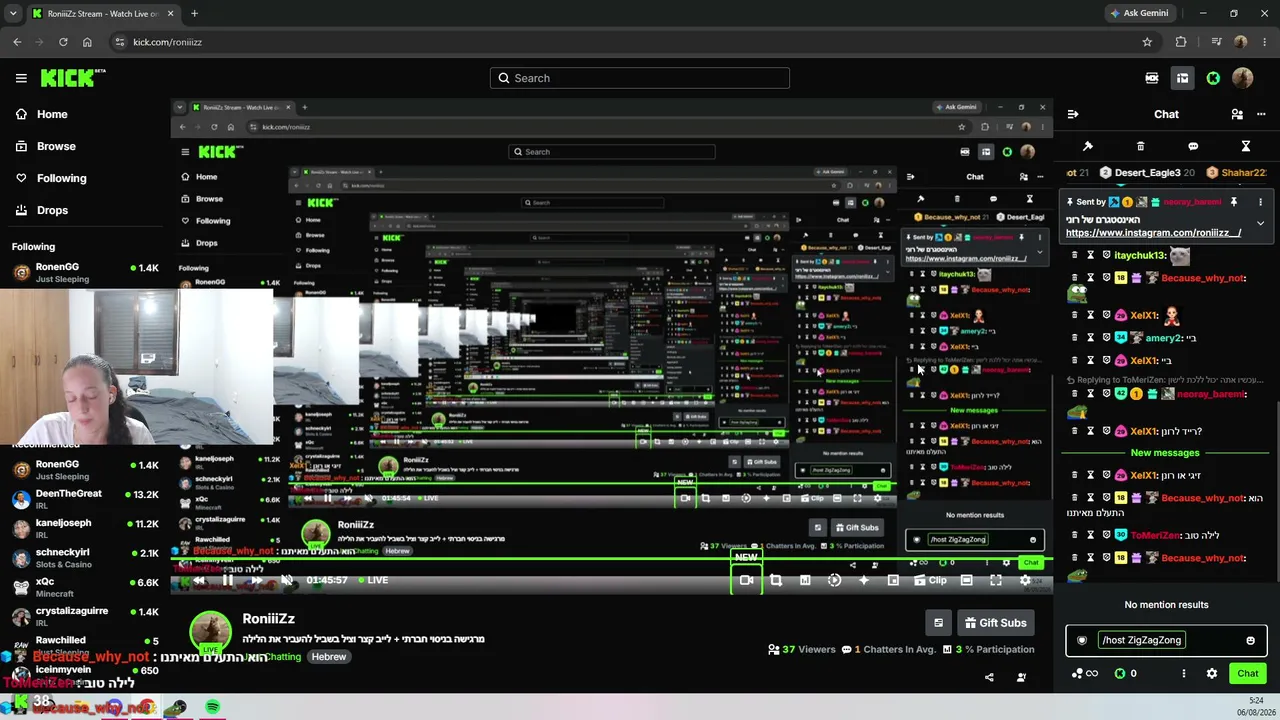Click the square icon button left of Gift Subs

(938, 623)
